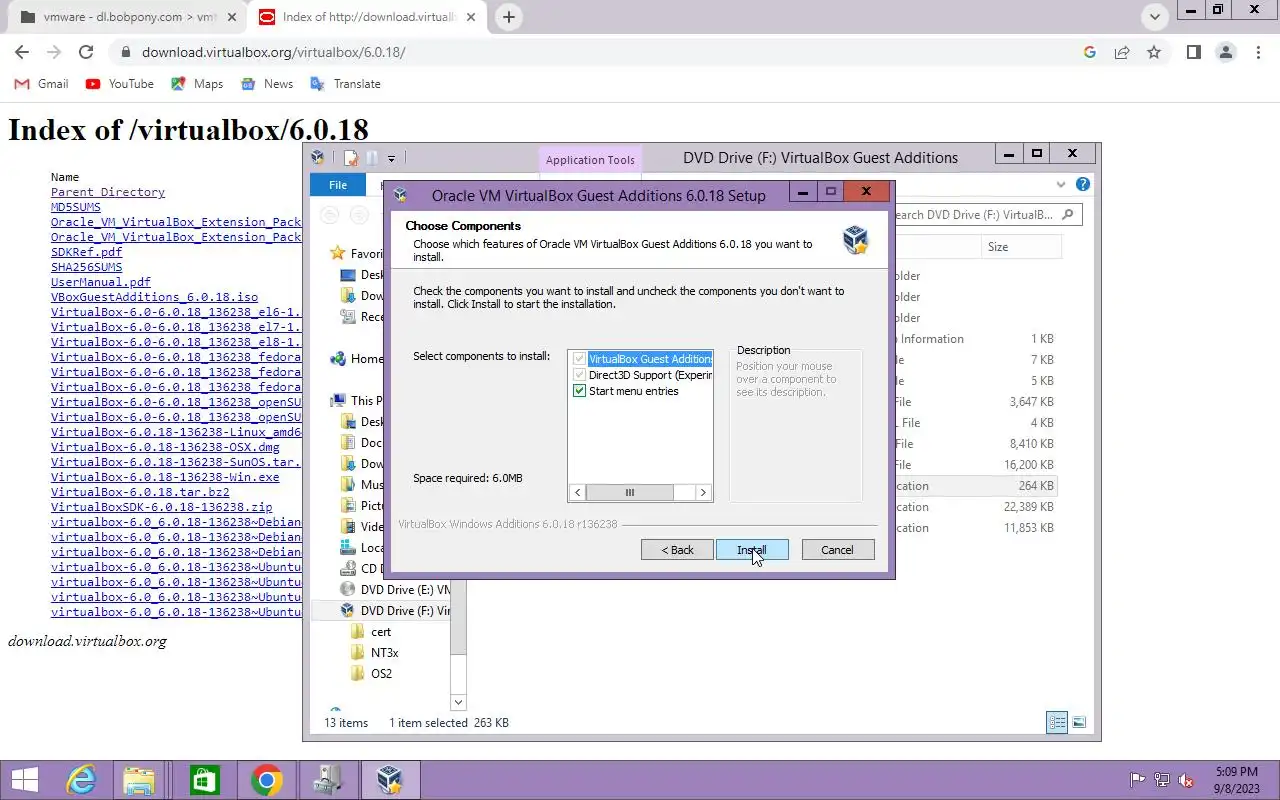The width and height of the screenshot is (1280, 800).
Task: Open the UserManual.pdf link
Action: tap(101, 282)
